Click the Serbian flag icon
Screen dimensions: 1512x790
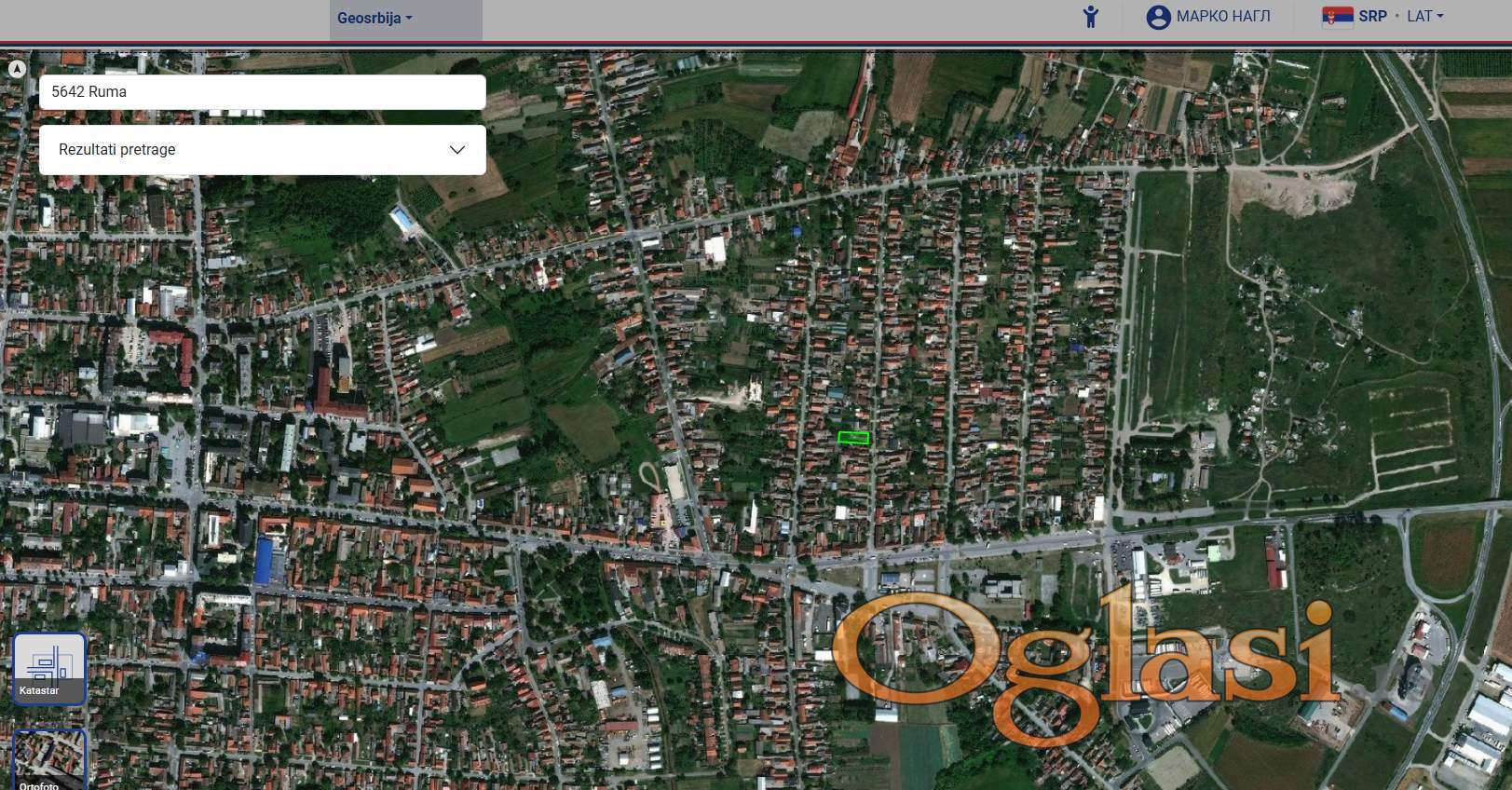1337,17
